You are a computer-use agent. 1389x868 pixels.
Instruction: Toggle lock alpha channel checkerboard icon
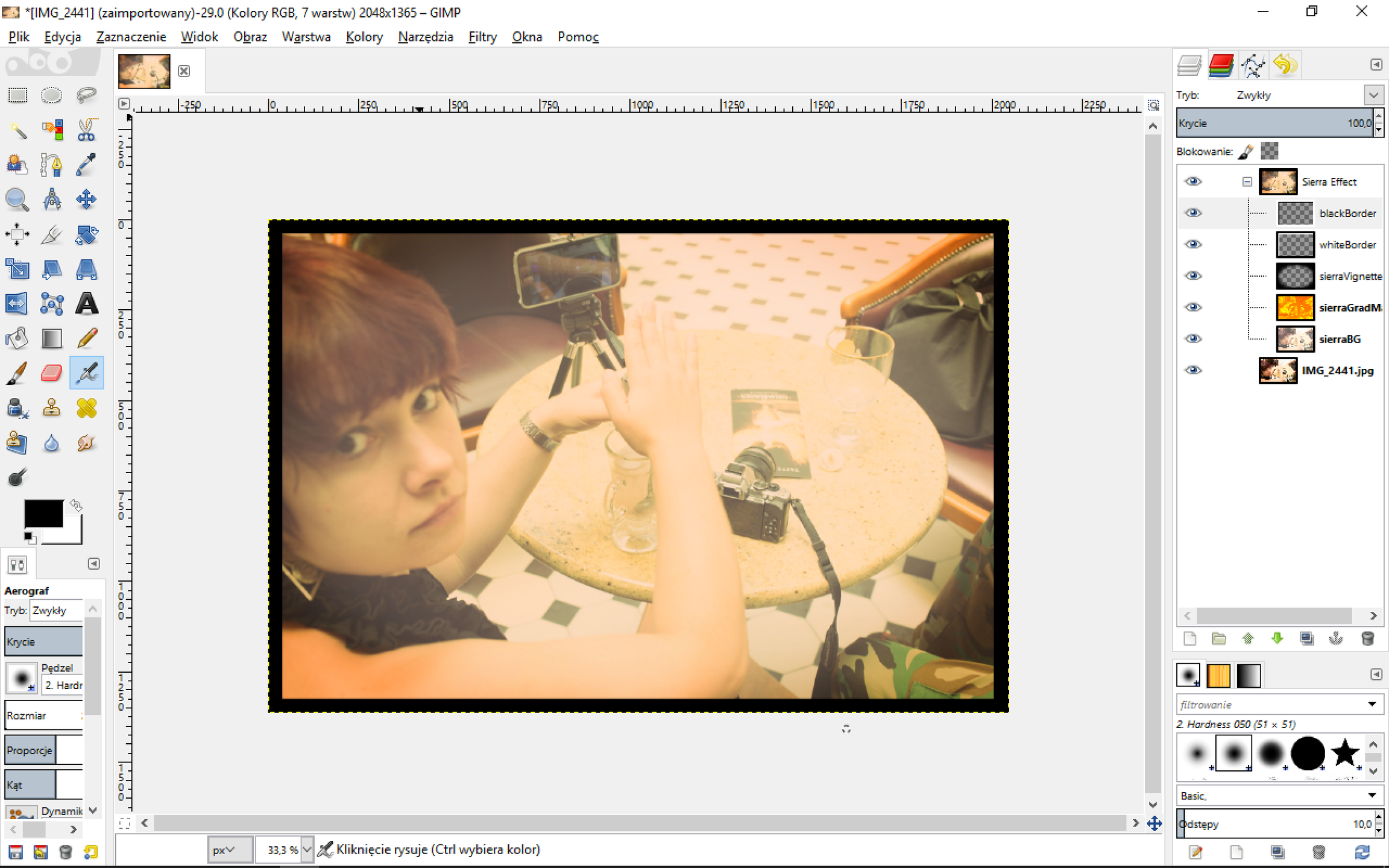pos(1269,151)
